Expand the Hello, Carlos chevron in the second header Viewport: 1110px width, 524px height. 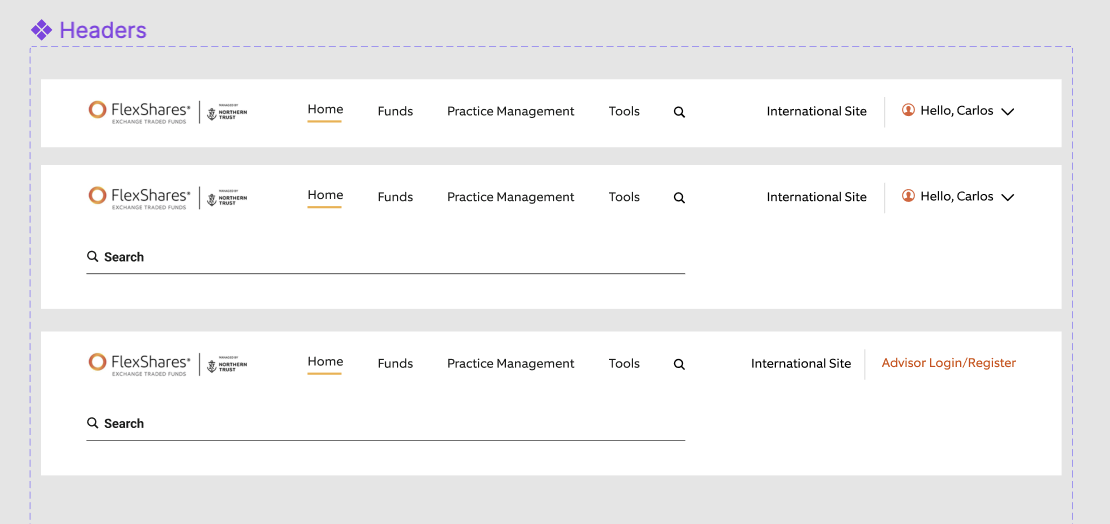(1008, 198)
